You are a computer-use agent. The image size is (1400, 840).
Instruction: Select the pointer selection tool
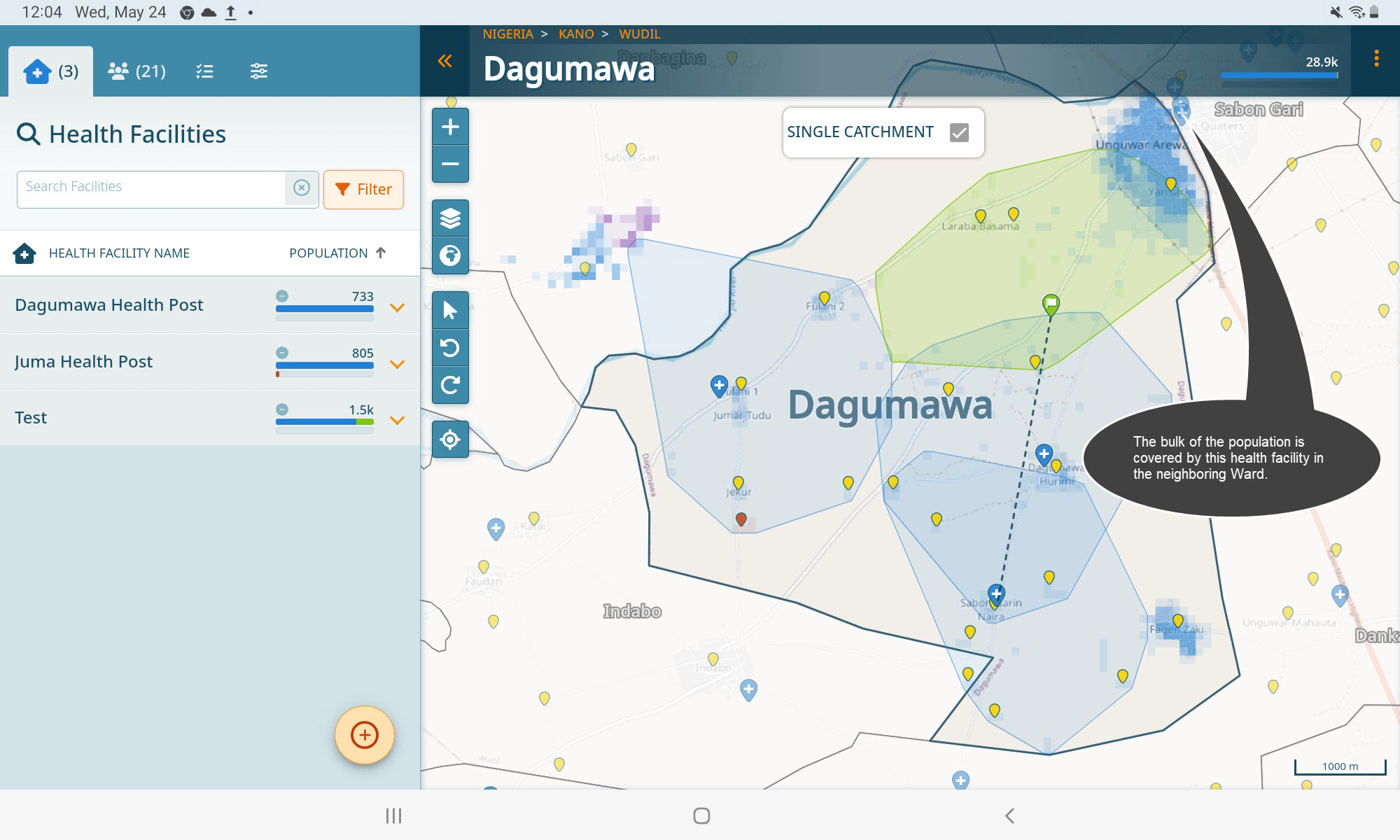coord(450,310)
